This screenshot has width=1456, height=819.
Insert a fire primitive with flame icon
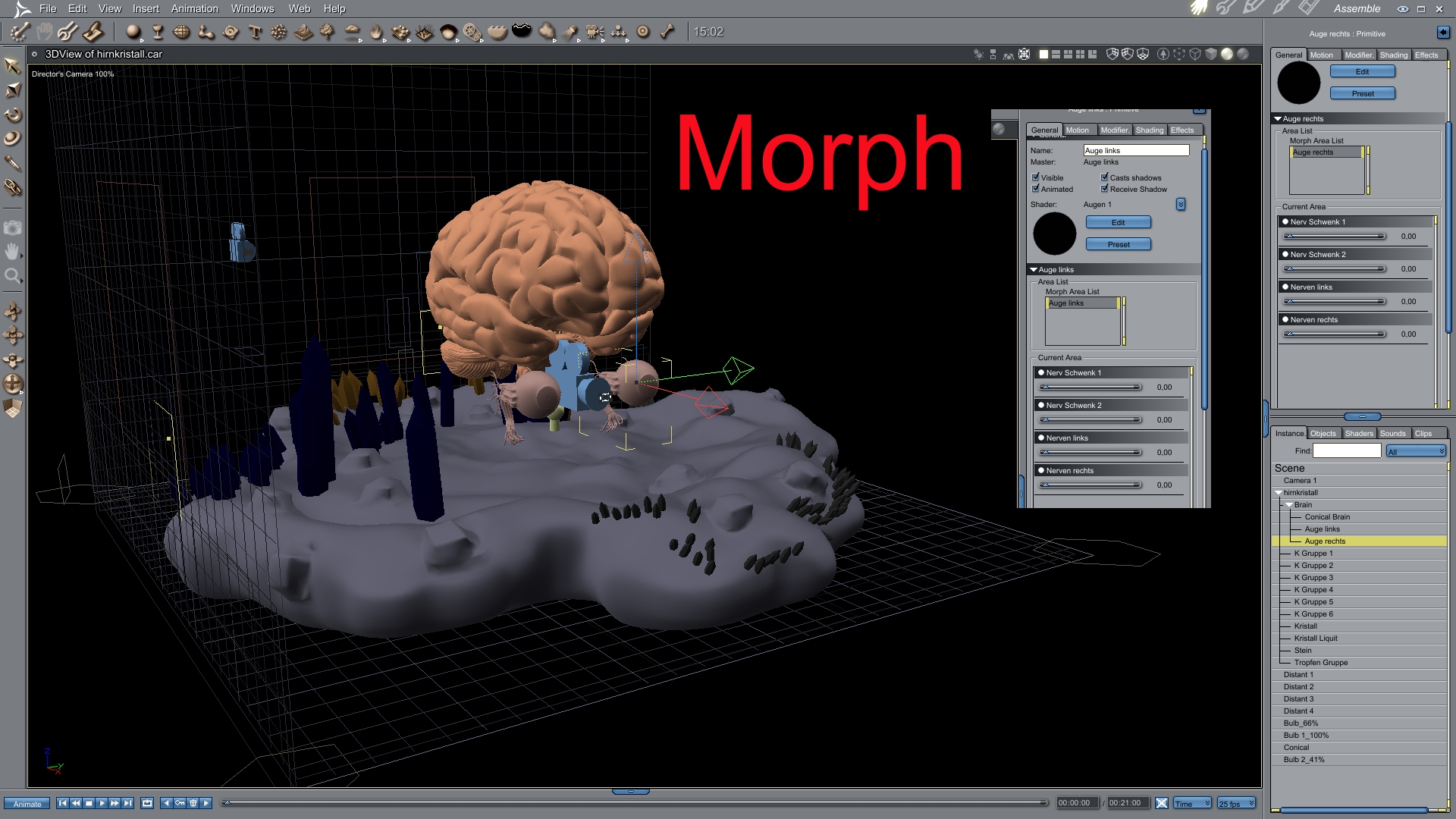(377, 32)
